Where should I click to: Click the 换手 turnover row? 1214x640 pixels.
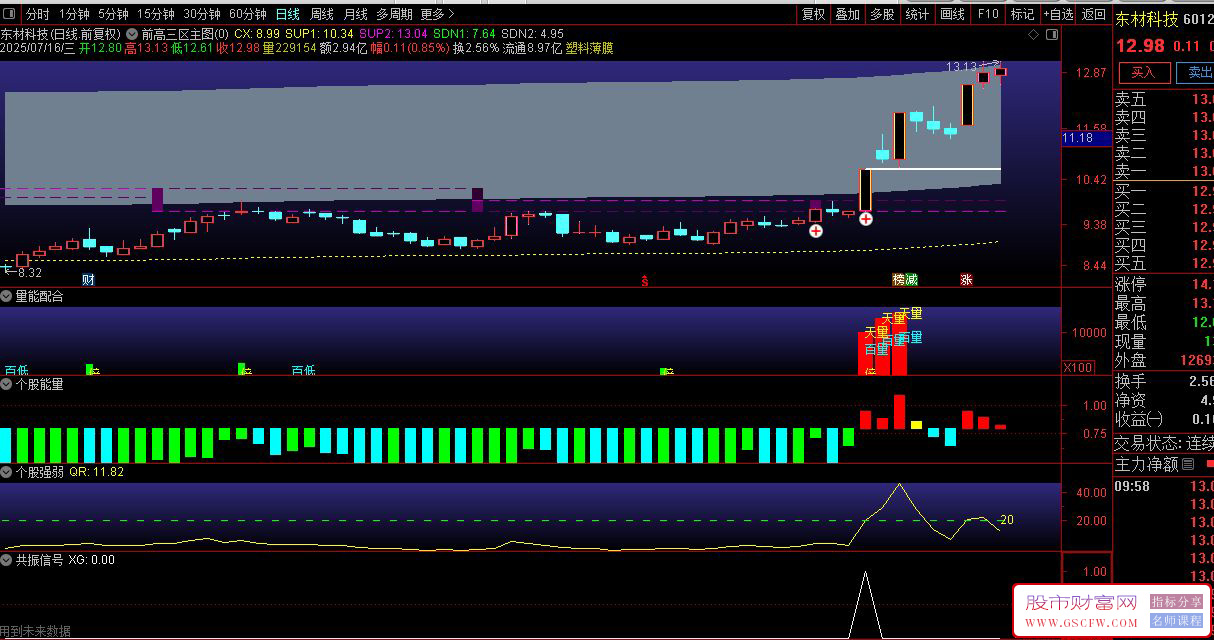click(x=1164, y=381)
